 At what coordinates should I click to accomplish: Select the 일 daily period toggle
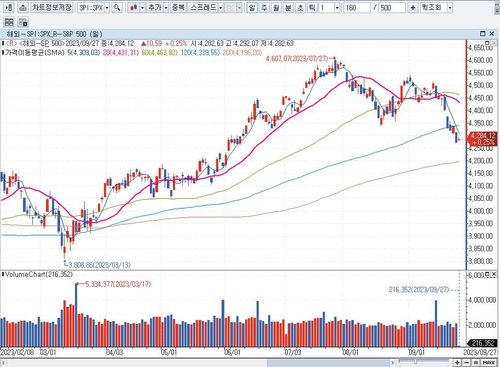(x=252, y=7)
